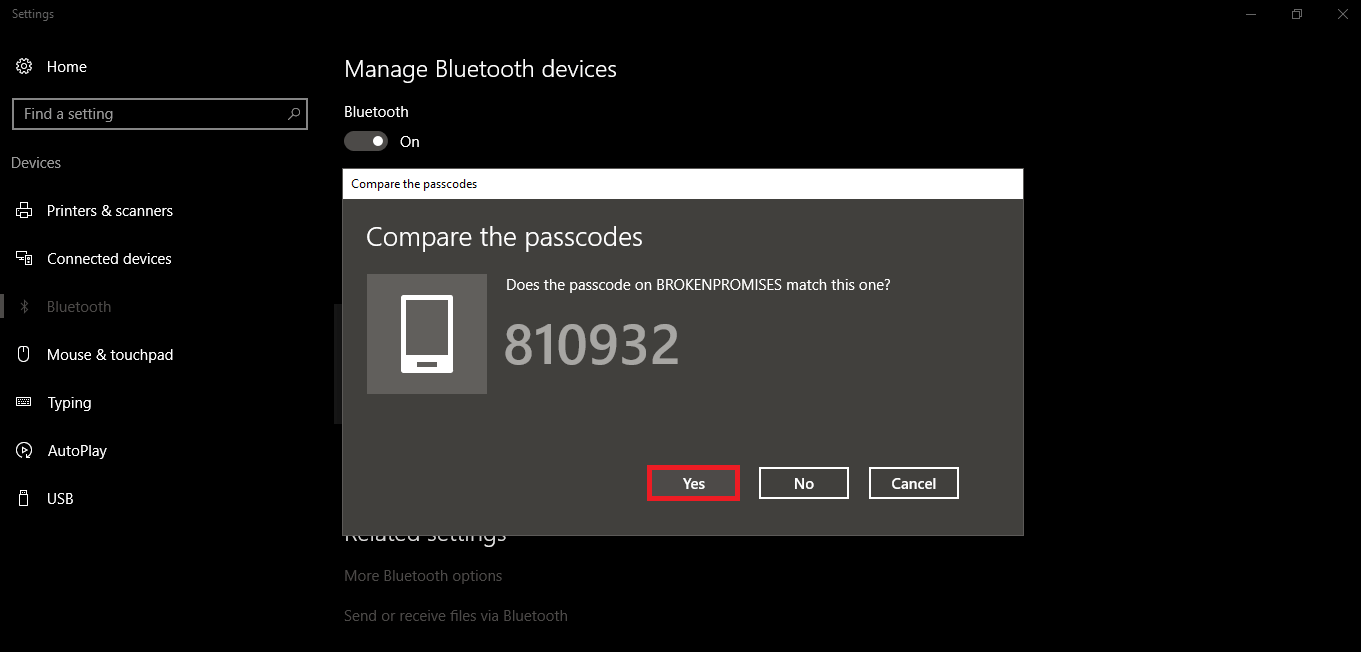Open Send or receive files via Bluetooth
Viewport: 1361px width, 652px height.
pyautogui.click(x=455, y=615)
